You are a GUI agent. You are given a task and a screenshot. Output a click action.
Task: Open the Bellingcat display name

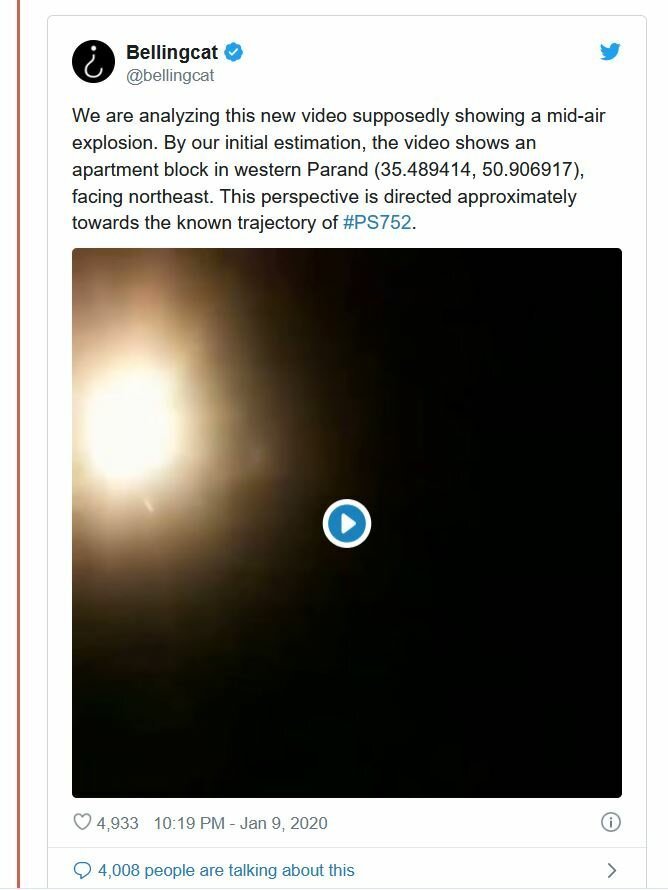point(172,52)
